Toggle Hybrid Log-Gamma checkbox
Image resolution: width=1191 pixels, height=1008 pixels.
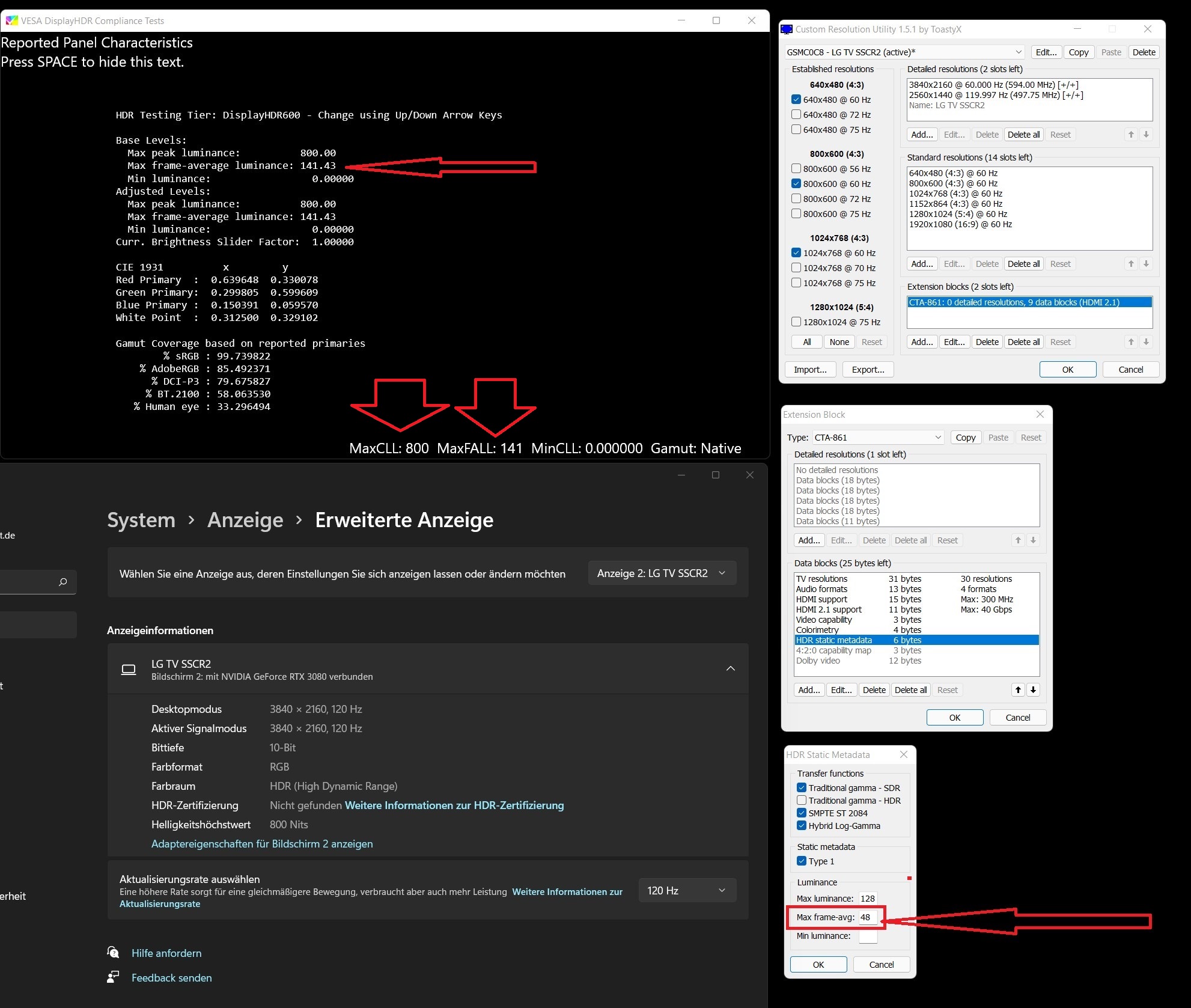[x=802, y=826]
